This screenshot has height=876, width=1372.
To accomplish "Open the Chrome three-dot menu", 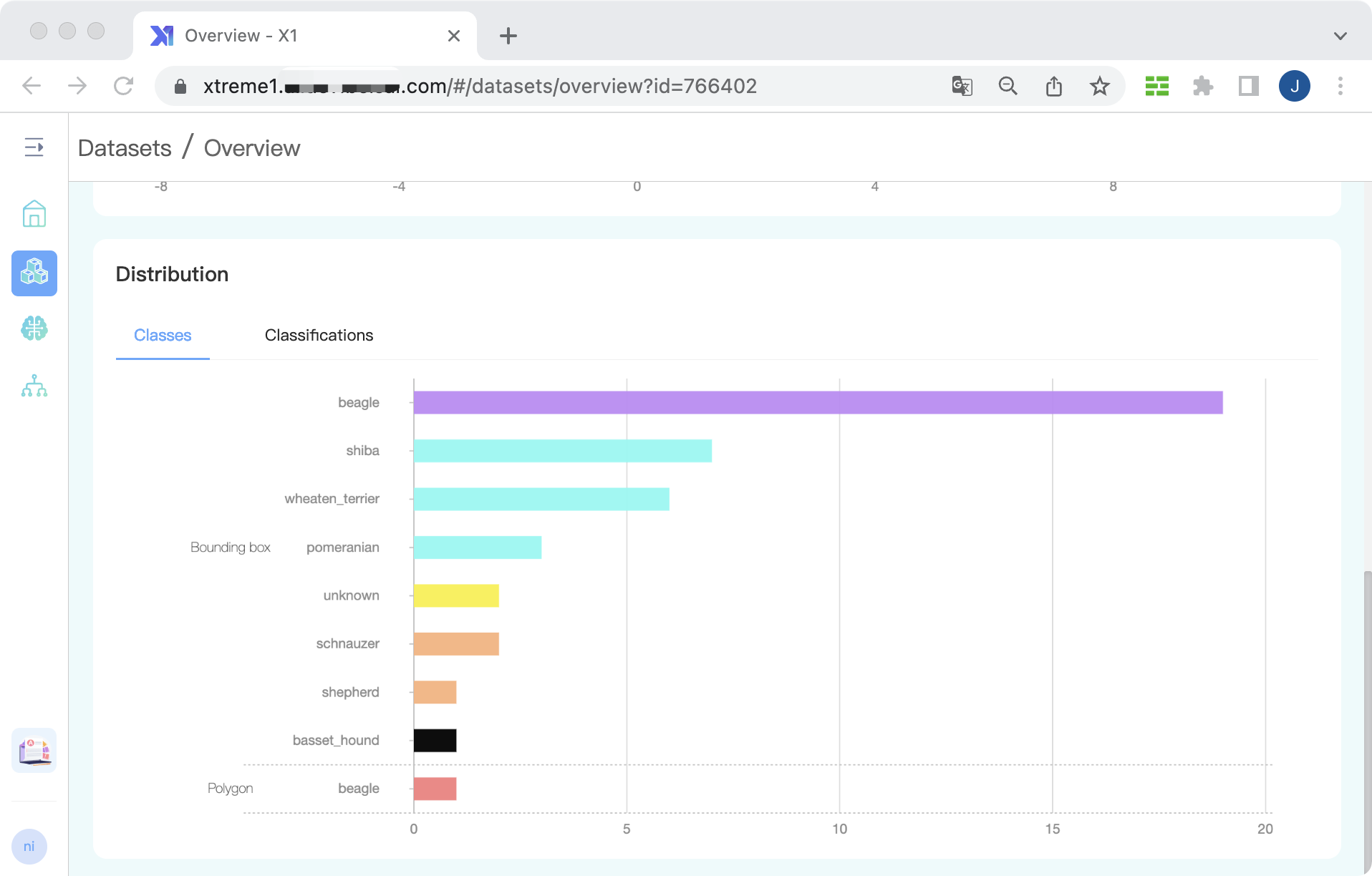I will [x=1340, y=87].
